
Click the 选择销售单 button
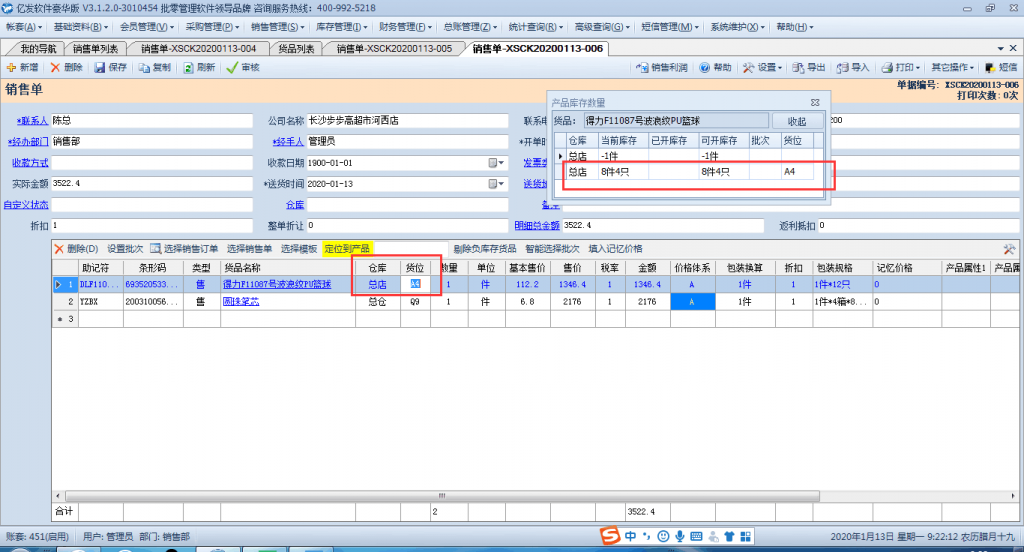249,249
